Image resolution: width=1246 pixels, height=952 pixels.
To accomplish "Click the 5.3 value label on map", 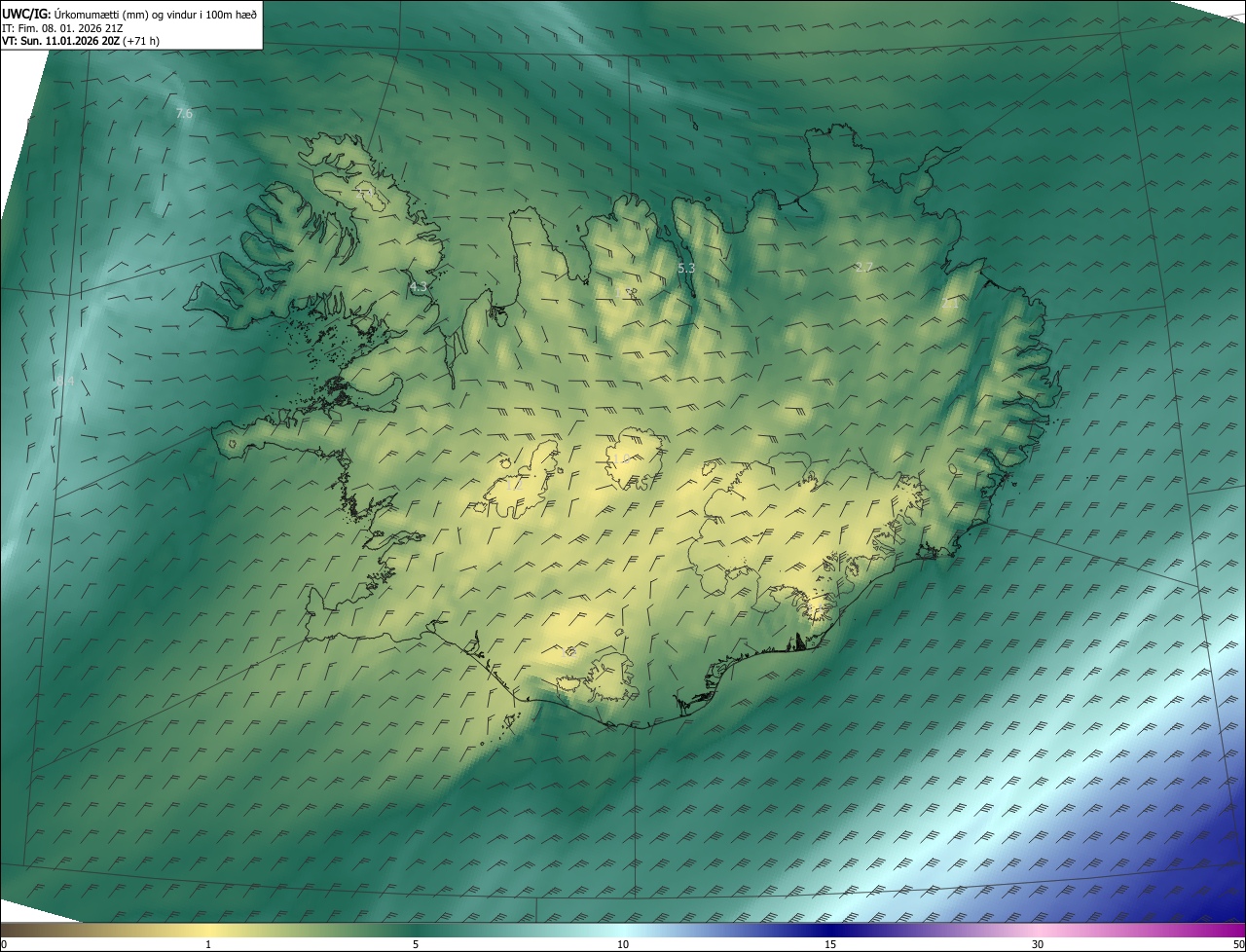I will (686, 268).
